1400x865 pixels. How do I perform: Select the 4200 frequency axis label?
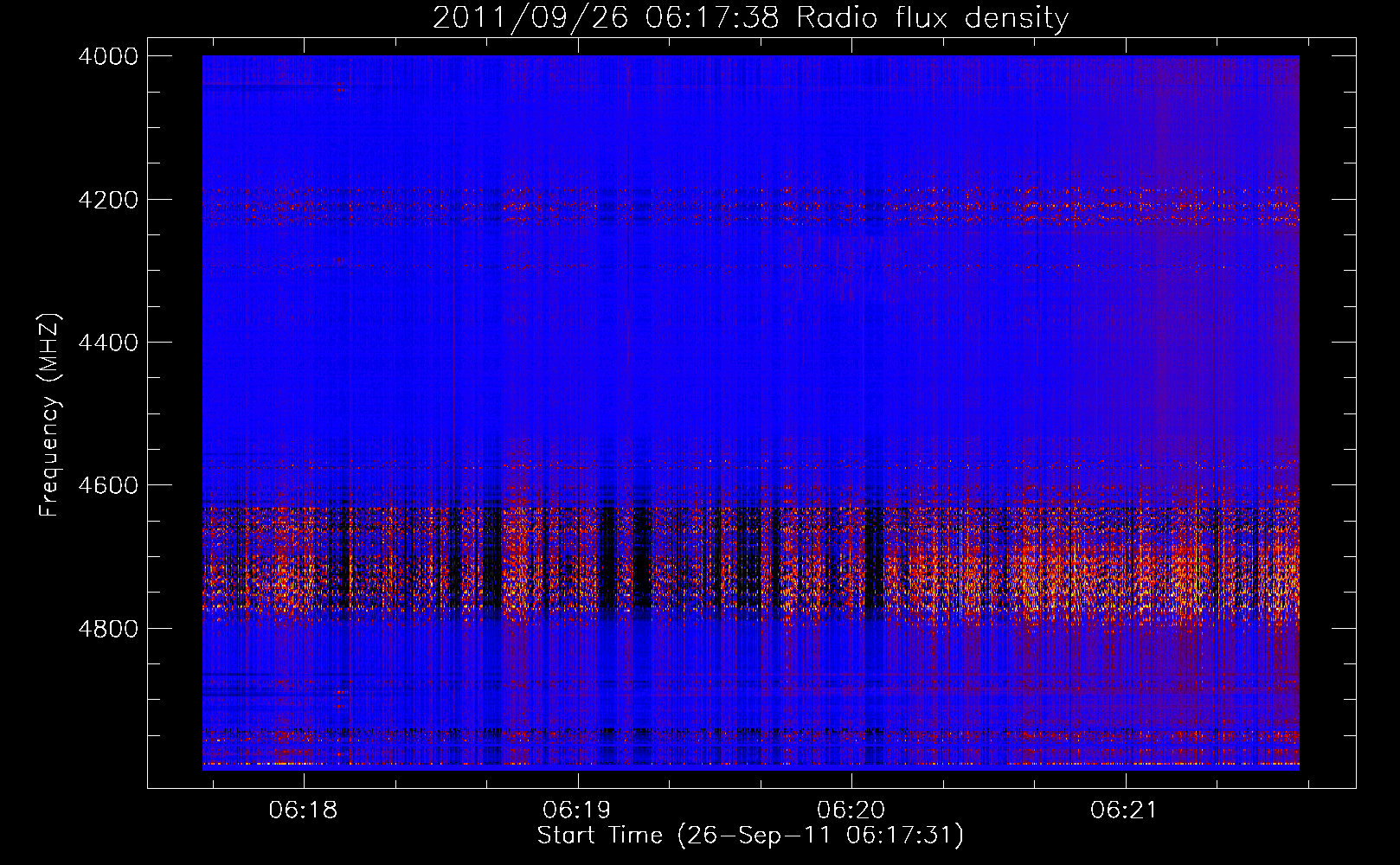click(x=108, y=200)
